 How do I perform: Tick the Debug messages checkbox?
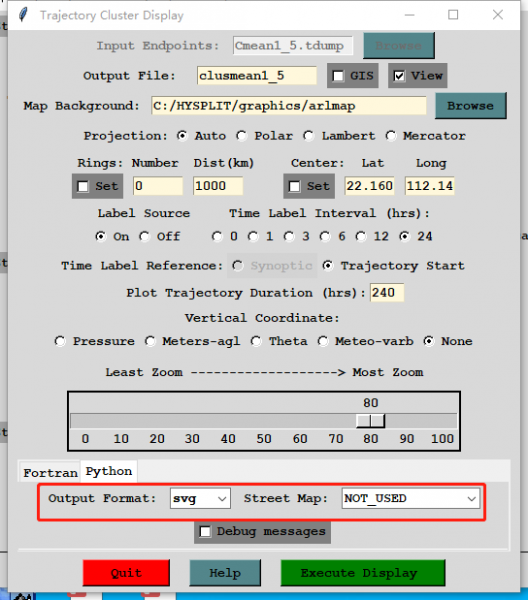coord(205,532)
